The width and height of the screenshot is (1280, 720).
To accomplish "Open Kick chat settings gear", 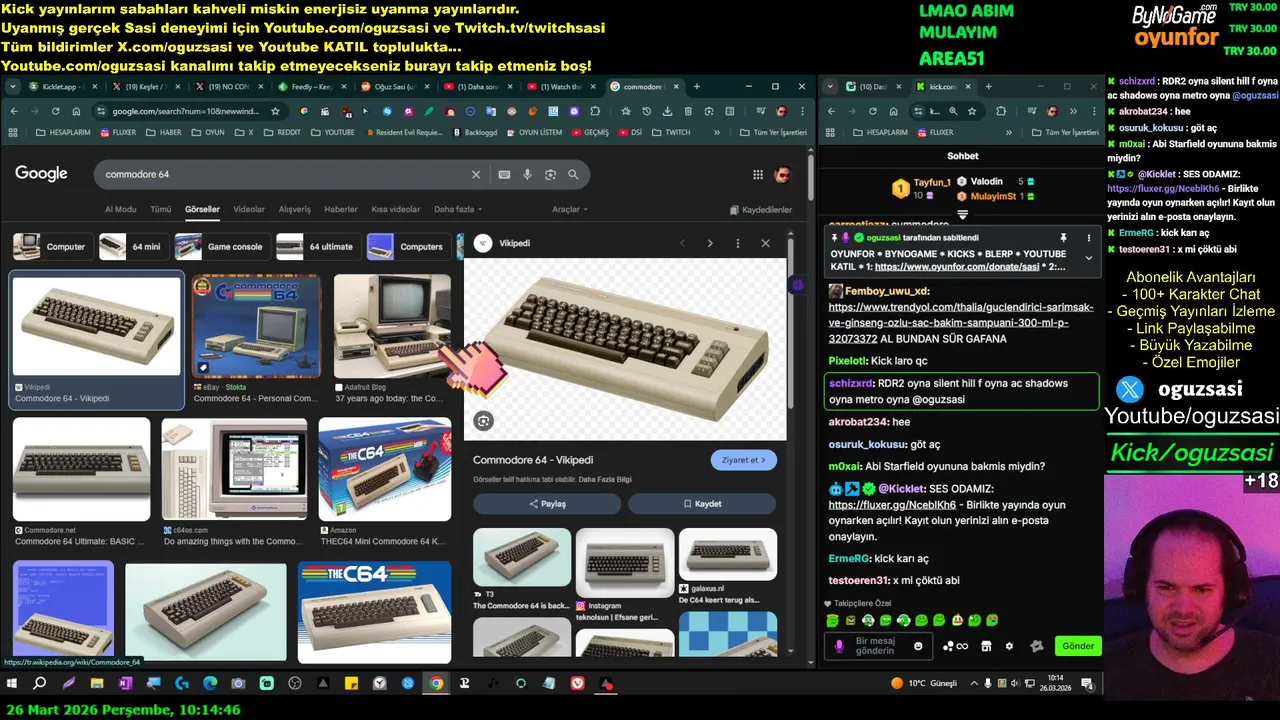I will [1009, 646].
